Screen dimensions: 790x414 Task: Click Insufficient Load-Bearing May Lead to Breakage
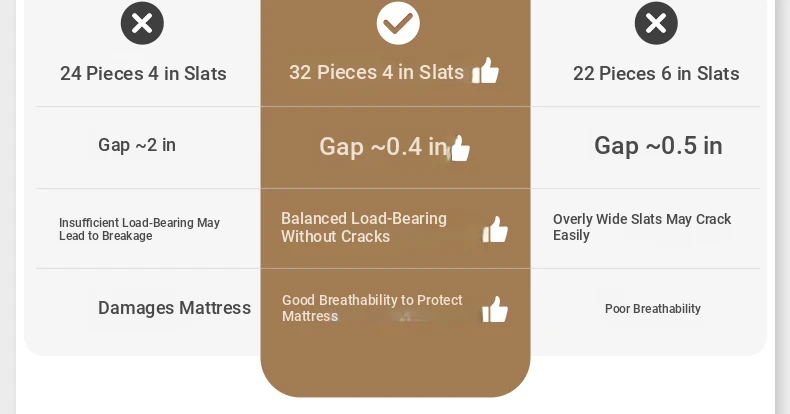click(140, 229)
